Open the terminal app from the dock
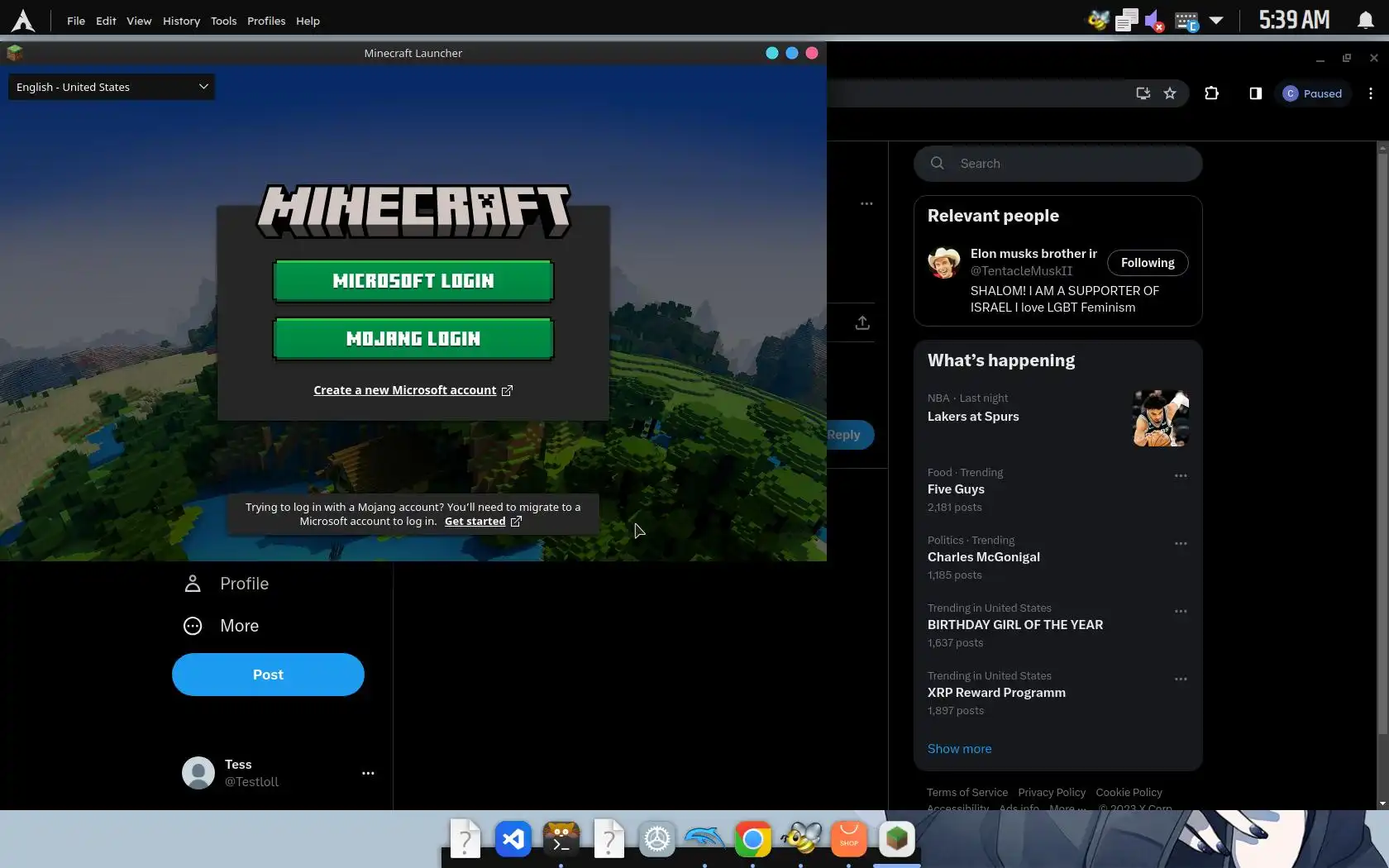 pos(561,840)
